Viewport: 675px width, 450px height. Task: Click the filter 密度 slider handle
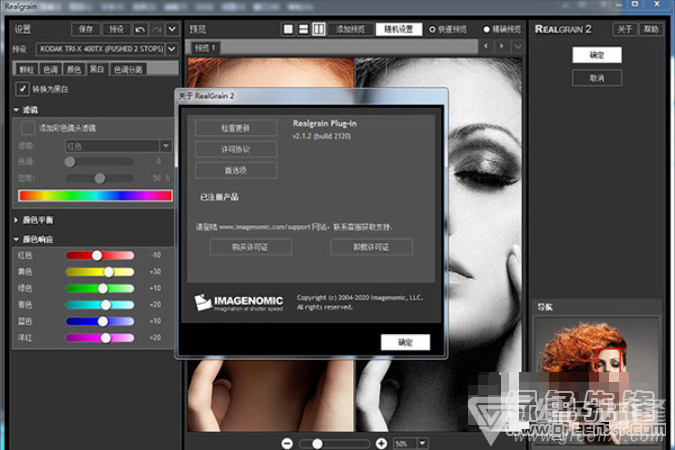coord(100,178)
